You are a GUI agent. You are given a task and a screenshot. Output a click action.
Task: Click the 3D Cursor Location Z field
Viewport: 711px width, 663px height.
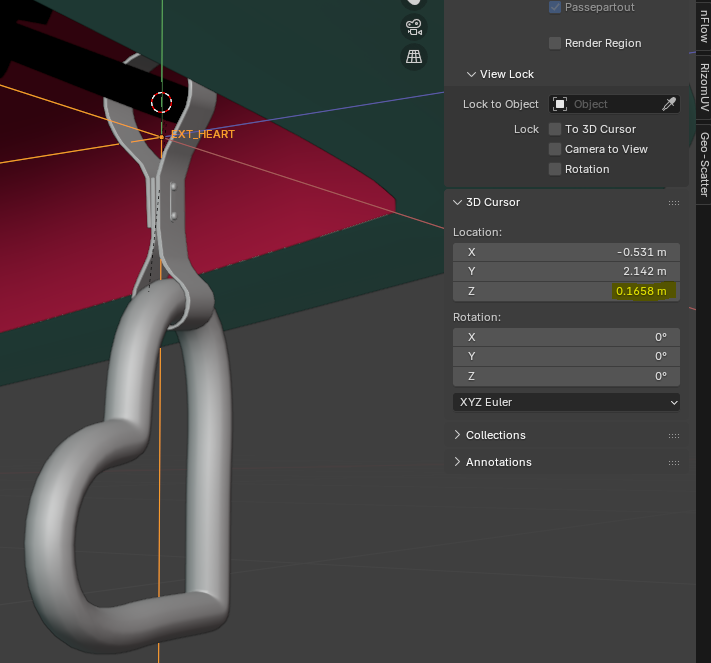pos(566,291)
